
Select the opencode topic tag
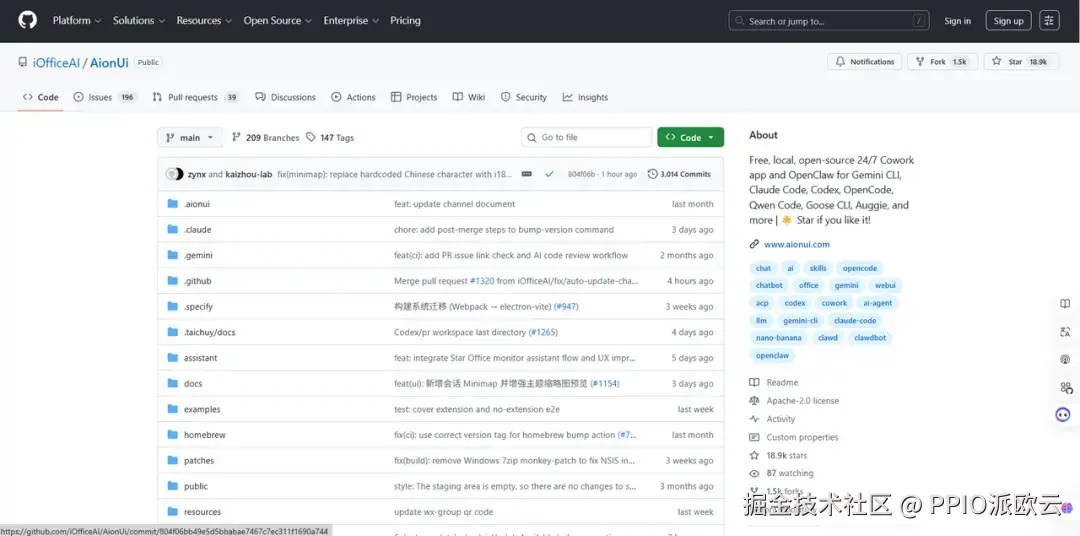coord(860,269)
